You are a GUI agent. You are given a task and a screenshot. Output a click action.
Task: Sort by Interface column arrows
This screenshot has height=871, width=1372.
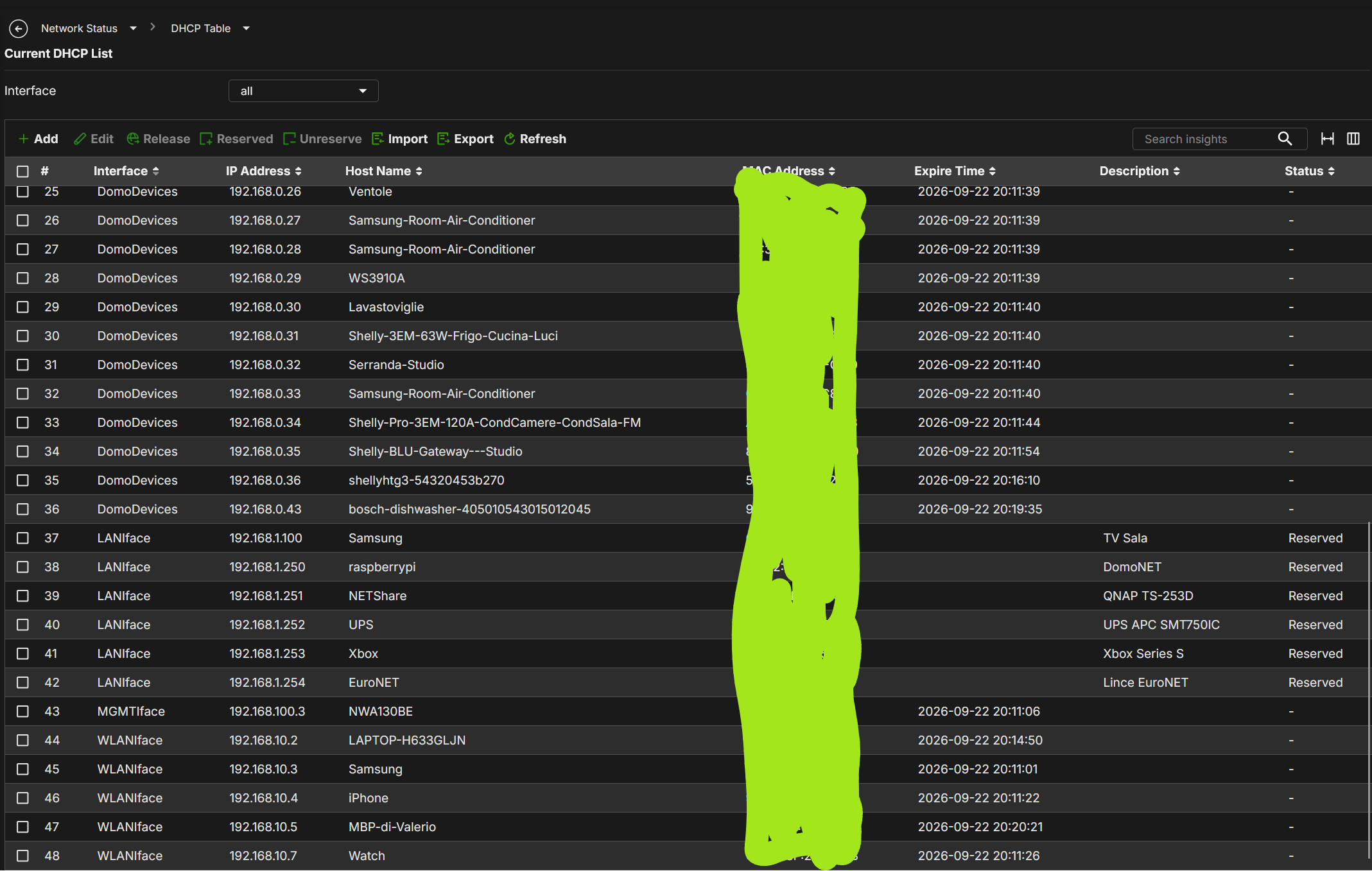click(x=156, y=171)
